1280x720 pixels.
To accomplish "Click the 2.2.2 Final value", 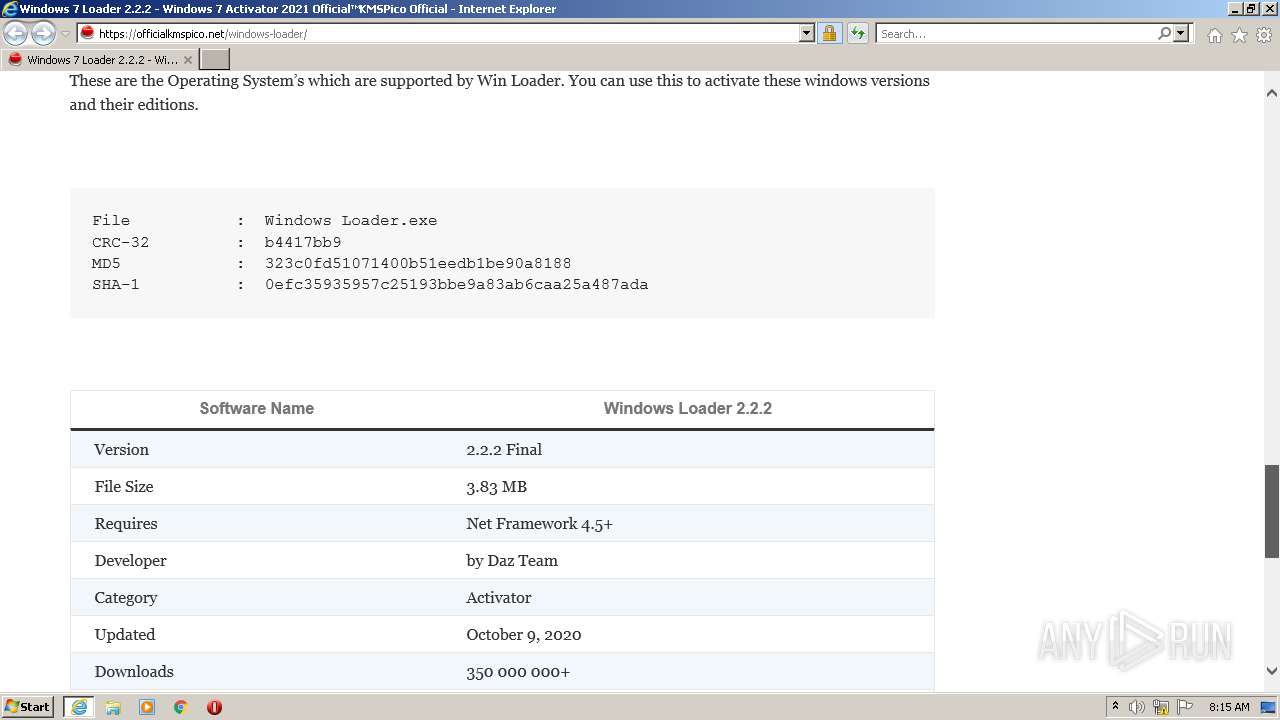I will [x=504, y=449].
